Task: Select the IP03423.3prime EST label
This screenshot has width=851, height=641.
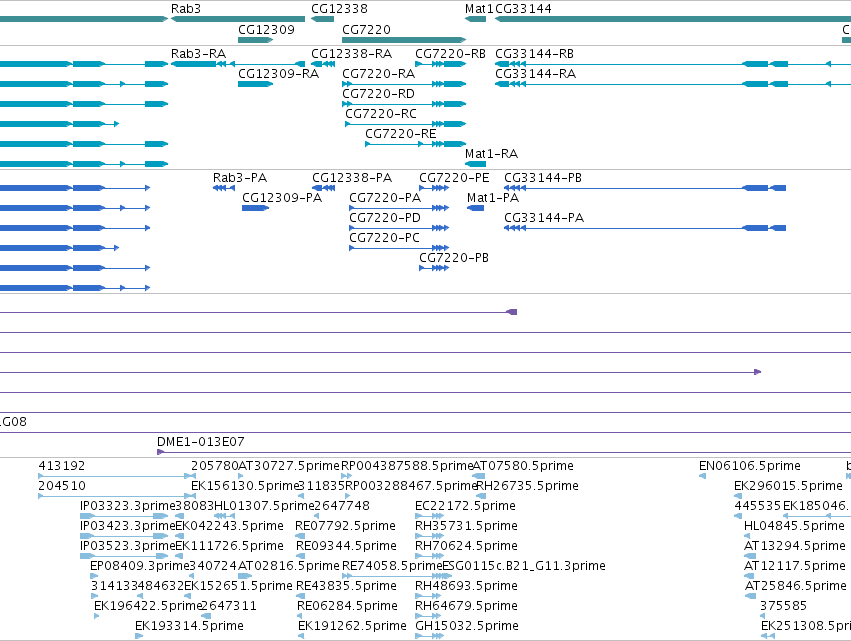Action: [x=128, y=526]
